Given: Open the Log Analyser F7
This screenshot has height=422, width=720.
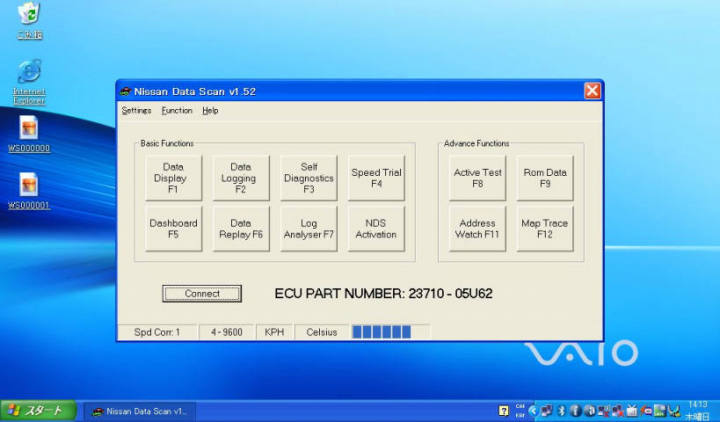Looking at the screenshot, I should click(309, 228).
